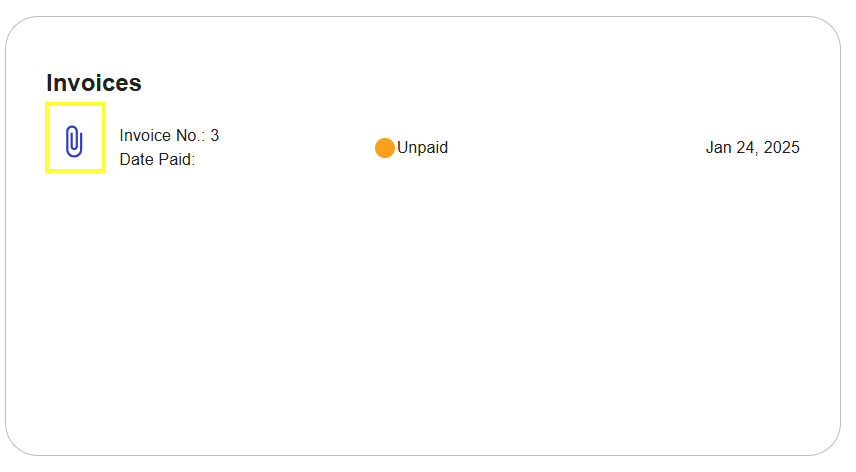
Task: Click the year 2025 in invoice date
Action: point(781,147)
